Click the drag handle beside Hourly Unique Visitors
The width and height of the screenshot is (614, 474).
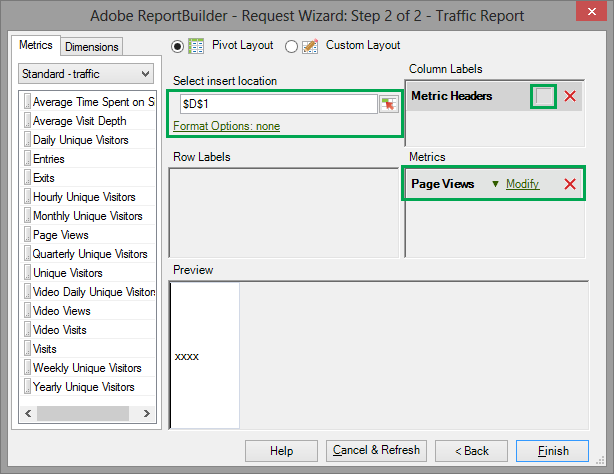[x=27, y=196]
